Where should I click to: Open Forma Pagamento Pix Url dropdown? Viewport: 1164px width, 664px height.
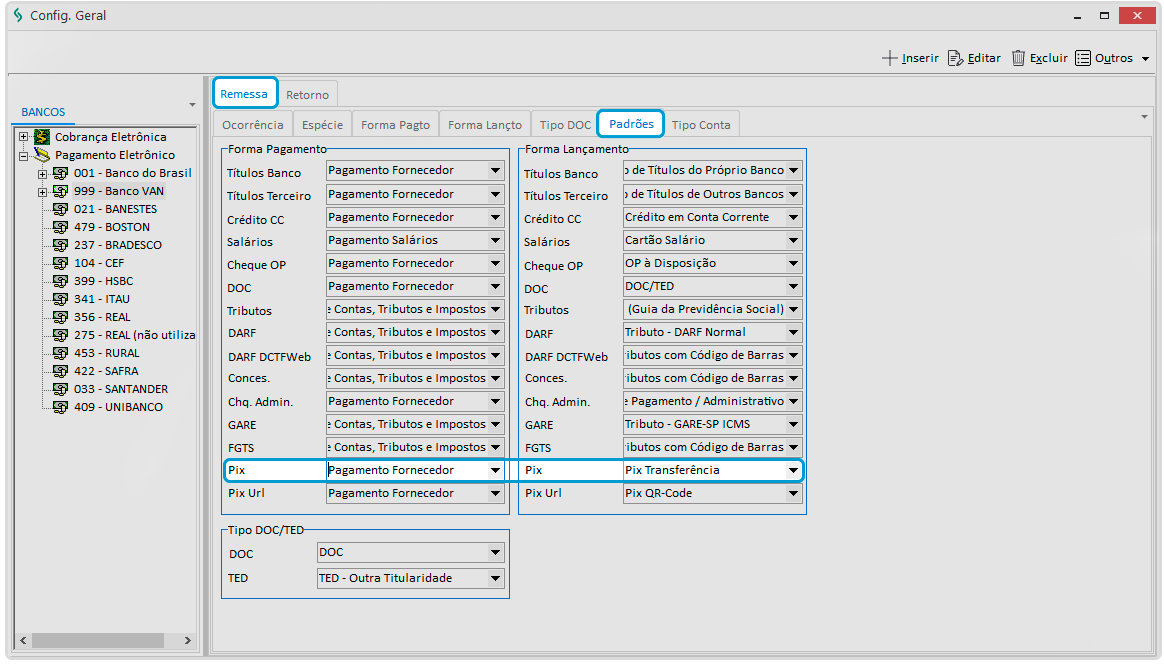(x=495, y=493)
